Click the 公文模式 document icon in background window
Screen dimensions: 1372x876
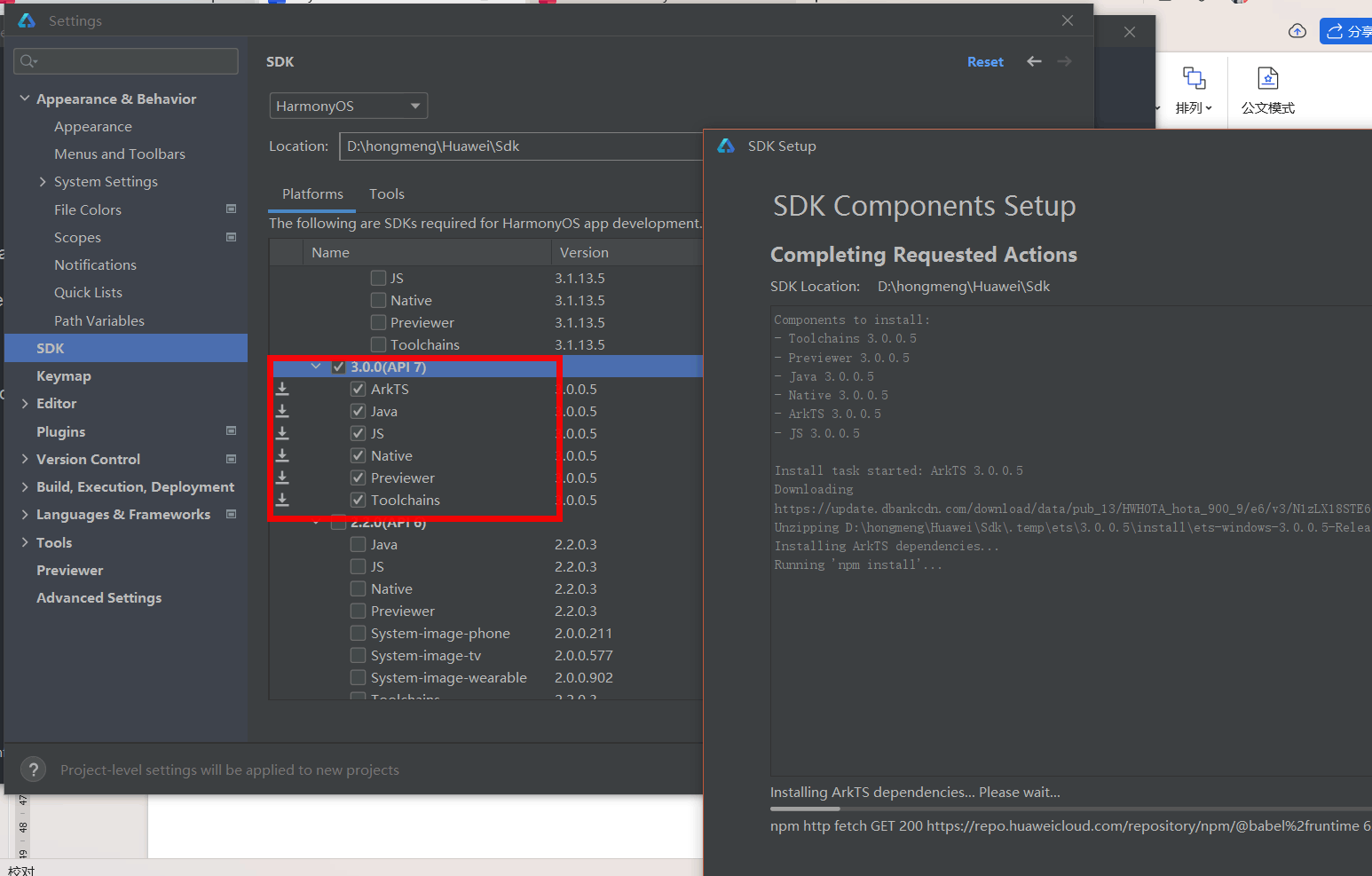[1268, 78]
